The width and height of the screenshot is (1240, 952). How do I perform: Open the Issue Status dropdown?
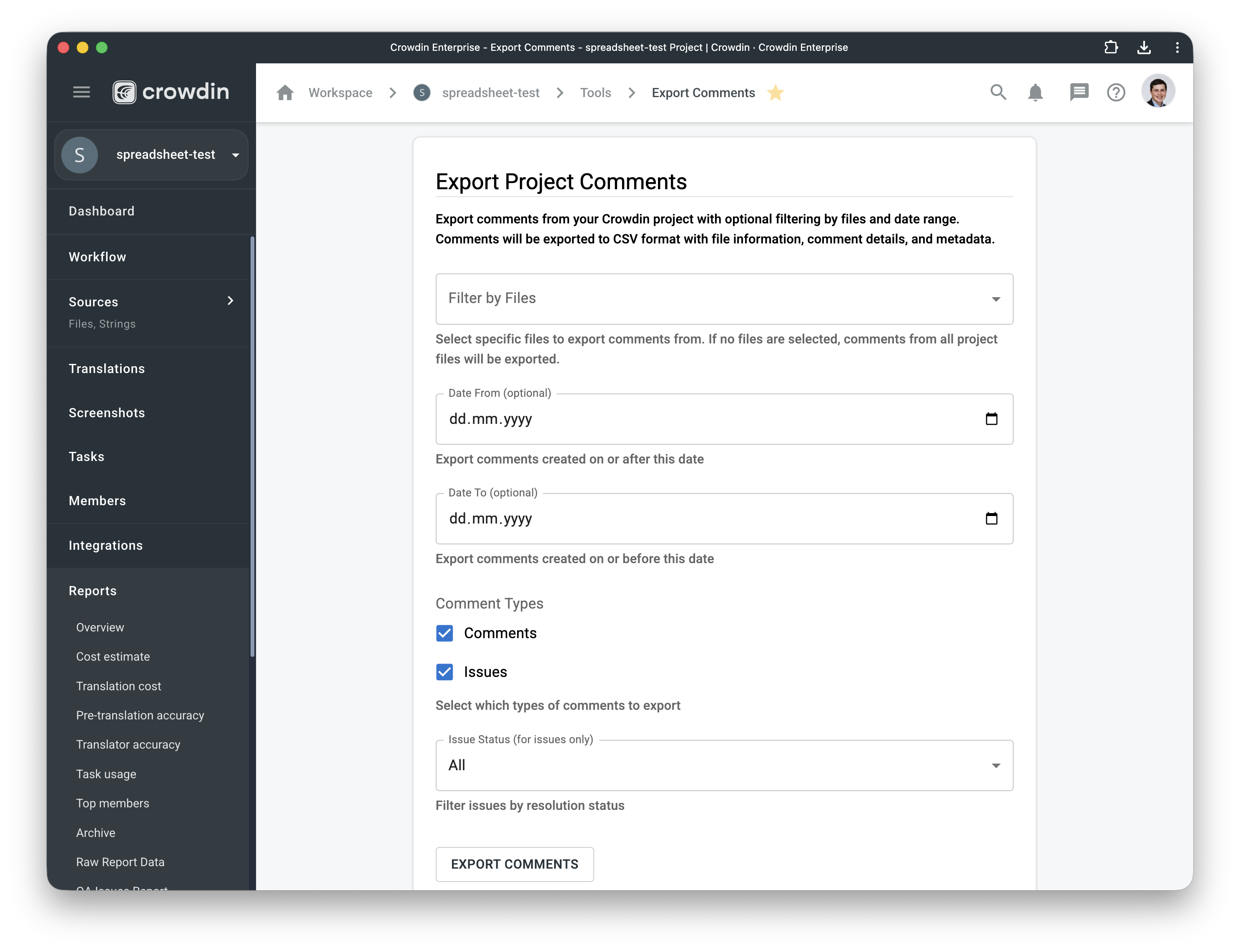point(724,766)
